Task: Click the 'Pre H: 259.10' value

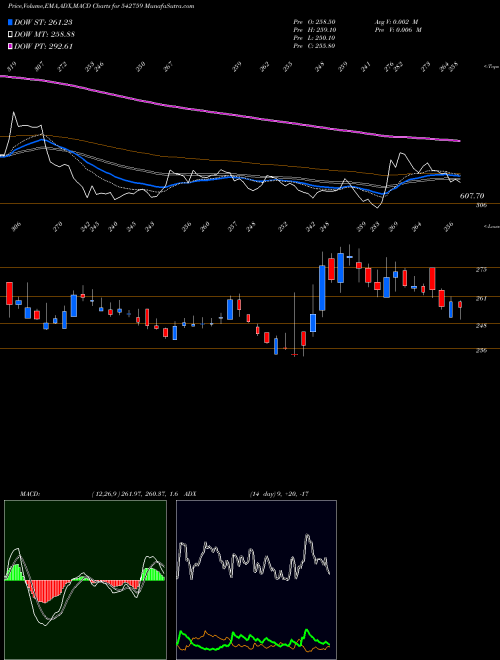Action: point(314,30)
